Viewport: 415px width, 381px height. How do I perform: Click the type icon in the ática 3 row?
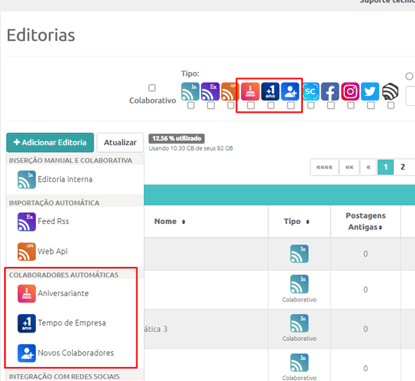tap(299, 323)
